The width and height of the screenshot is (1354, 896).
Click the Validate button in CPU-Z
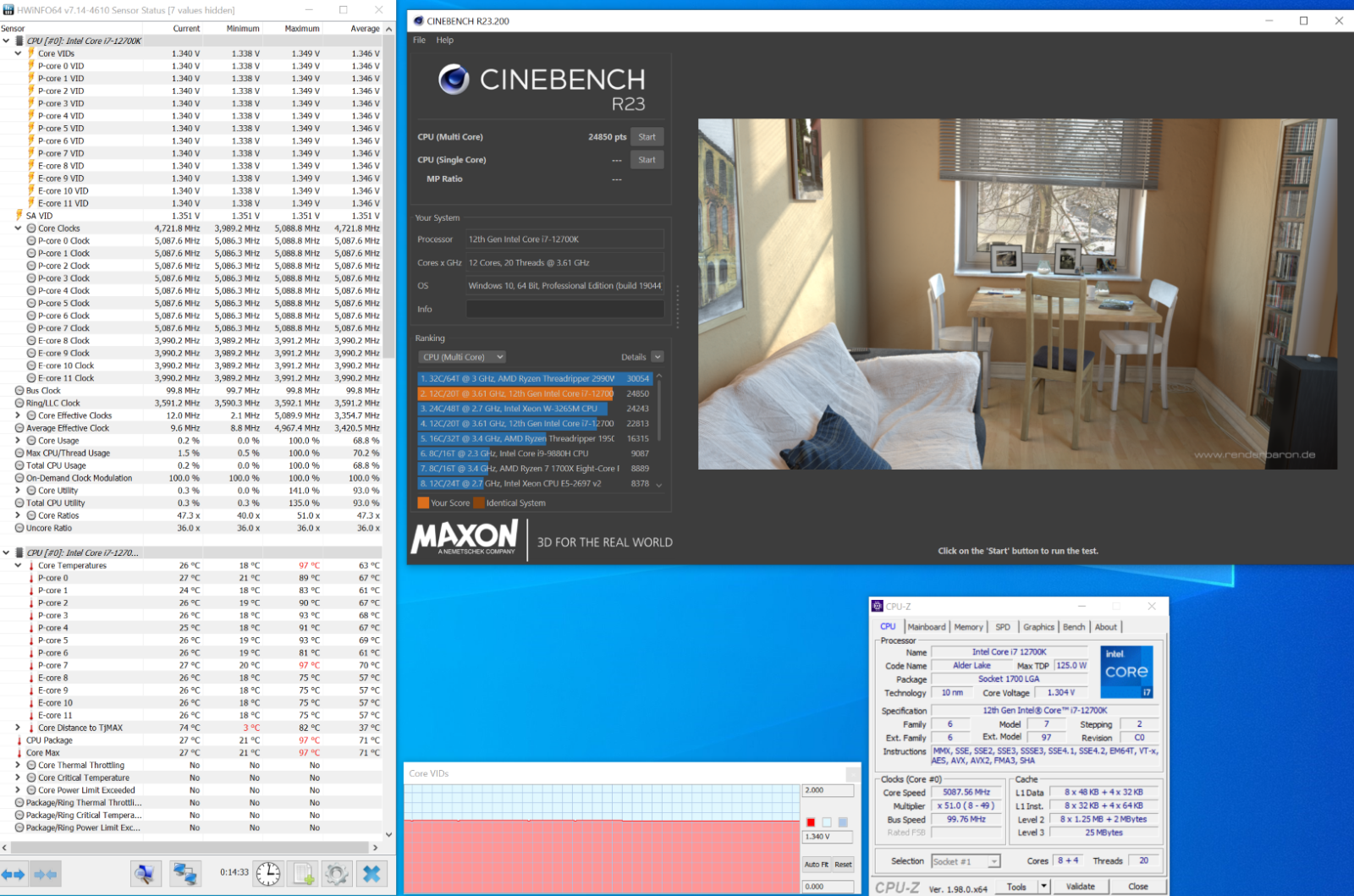click(1081, 887)
